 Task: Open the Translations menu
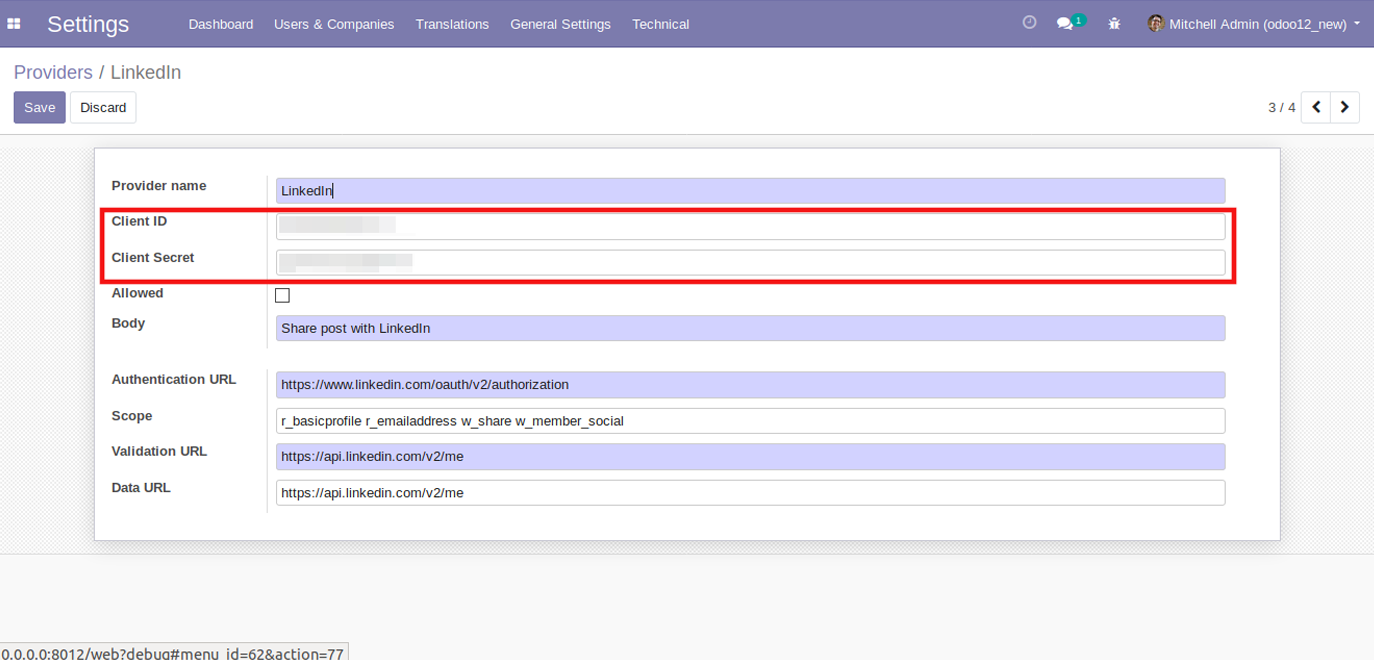click(452, 24)
